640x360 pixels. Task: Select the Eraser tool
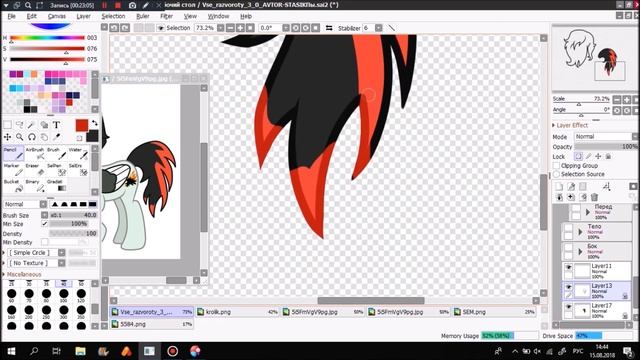35,170
